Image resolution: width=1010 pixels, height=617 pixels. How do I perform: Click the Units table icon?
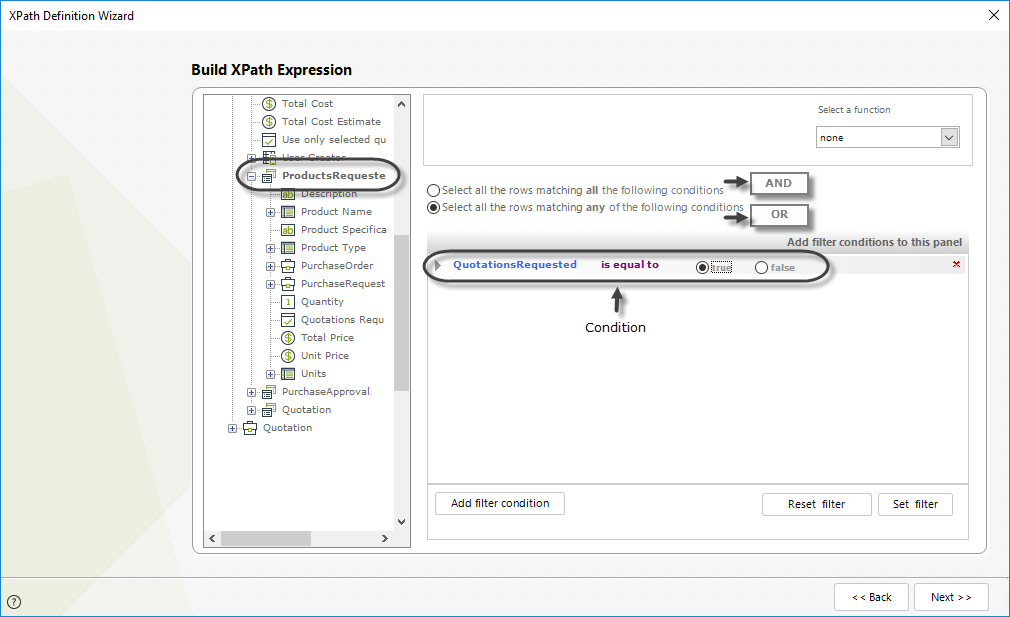point(288,374)
